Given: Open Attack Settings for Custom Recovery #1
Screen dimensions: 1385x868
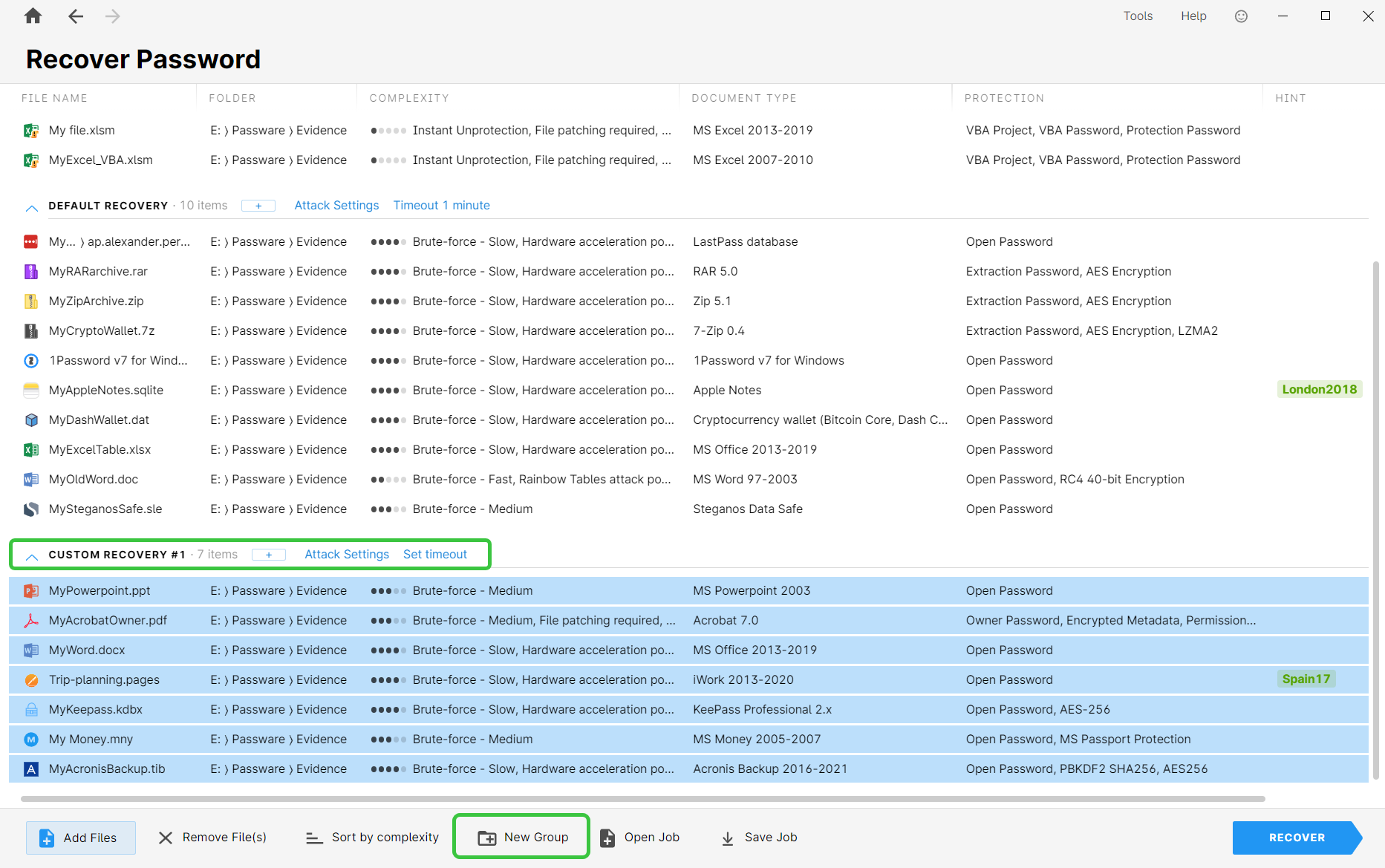Looking at the screenshot, I should pos(347,555).
